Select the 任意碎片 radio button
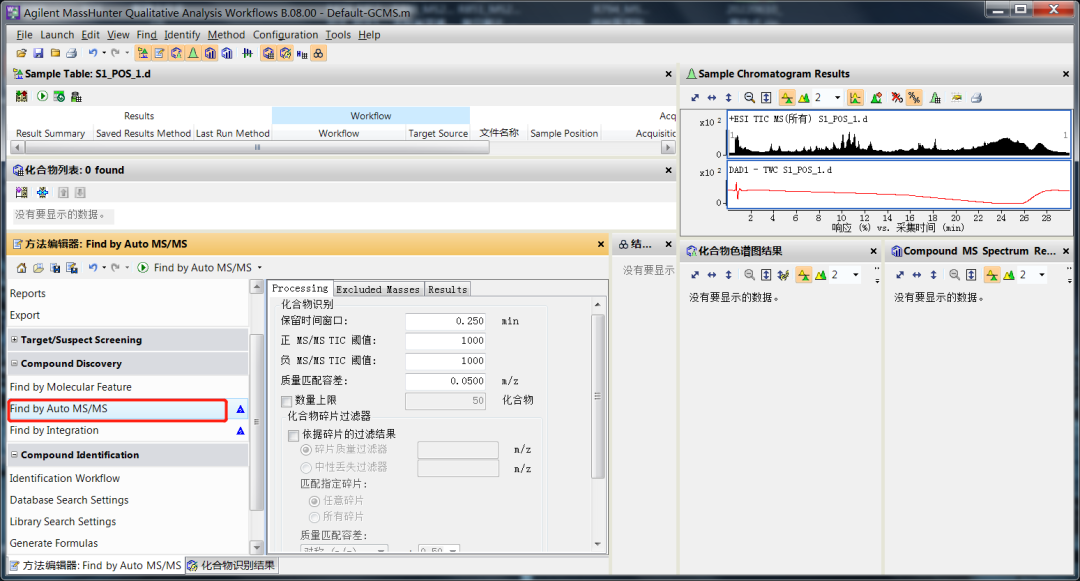The height and width of the screenshot is (581, 1080). point(314,501)
